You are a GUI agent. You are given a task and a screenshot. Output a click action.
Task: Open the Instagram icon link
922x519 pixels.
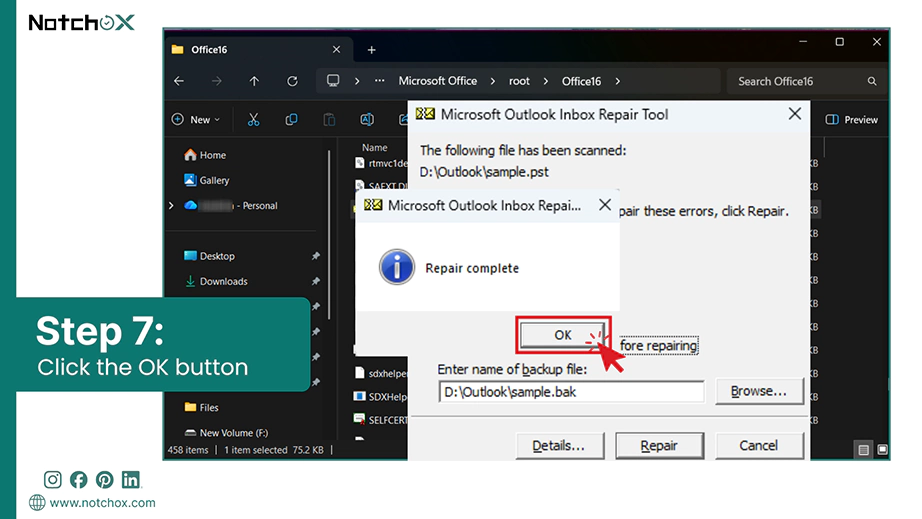(52, 480)
